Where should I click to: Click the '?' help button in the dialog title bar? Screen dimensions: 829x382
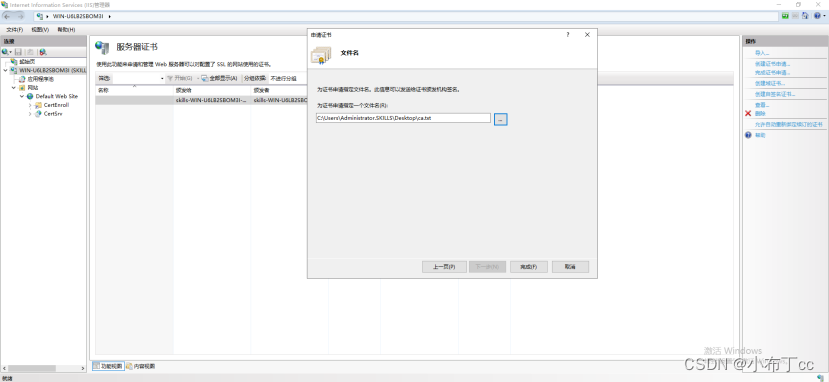tap(568, 35)
